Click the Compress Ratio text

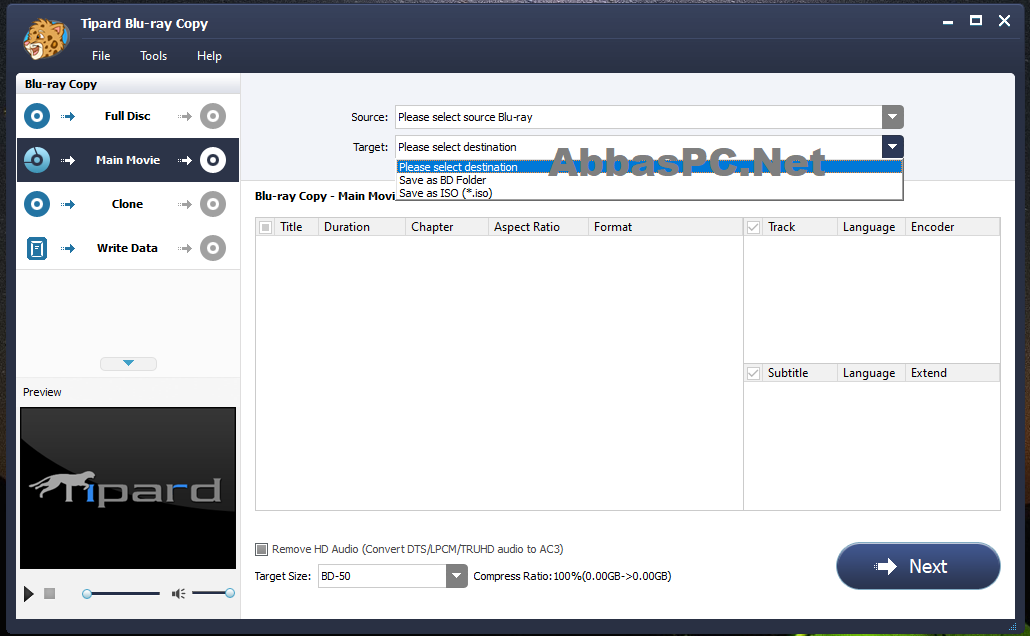[x=572, y=576]
